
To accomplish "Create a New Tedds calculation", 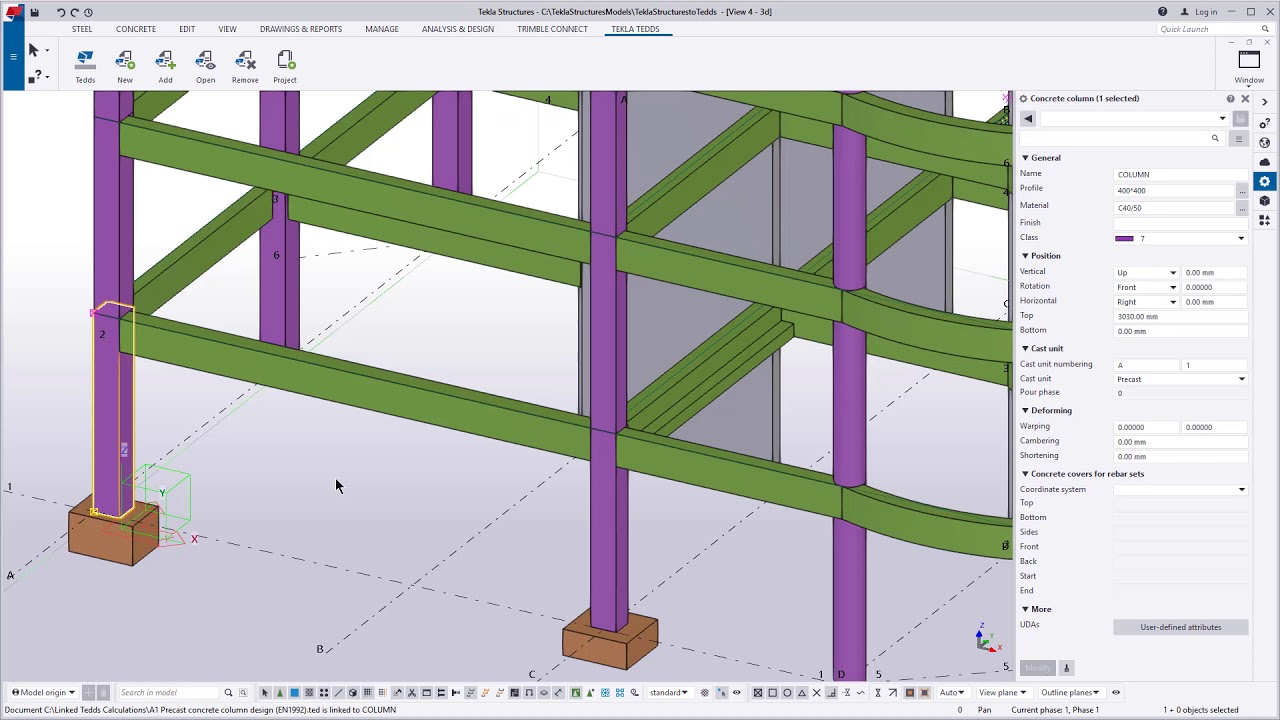I will click(125, 67).
